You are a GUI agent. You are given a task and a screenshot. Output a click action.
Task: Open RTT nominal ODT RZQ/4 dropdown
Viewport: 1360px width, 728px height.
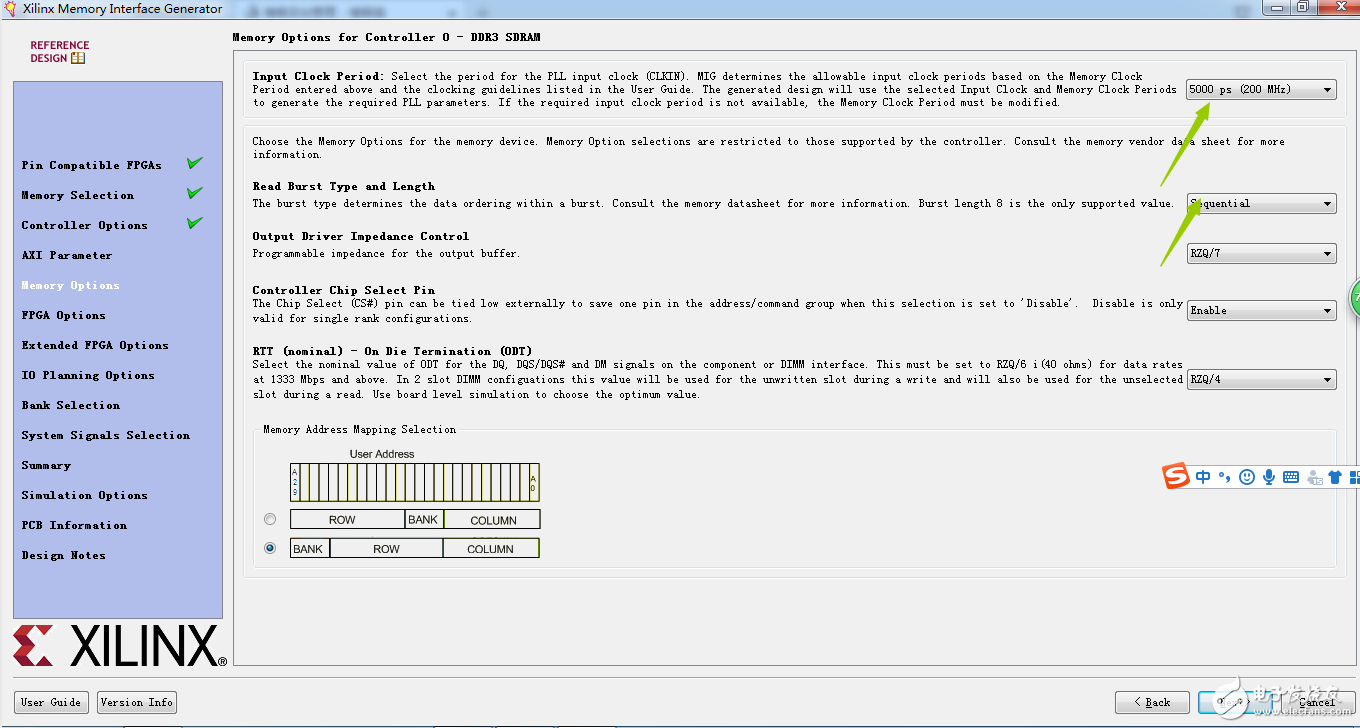click(x=1261, y=380)
